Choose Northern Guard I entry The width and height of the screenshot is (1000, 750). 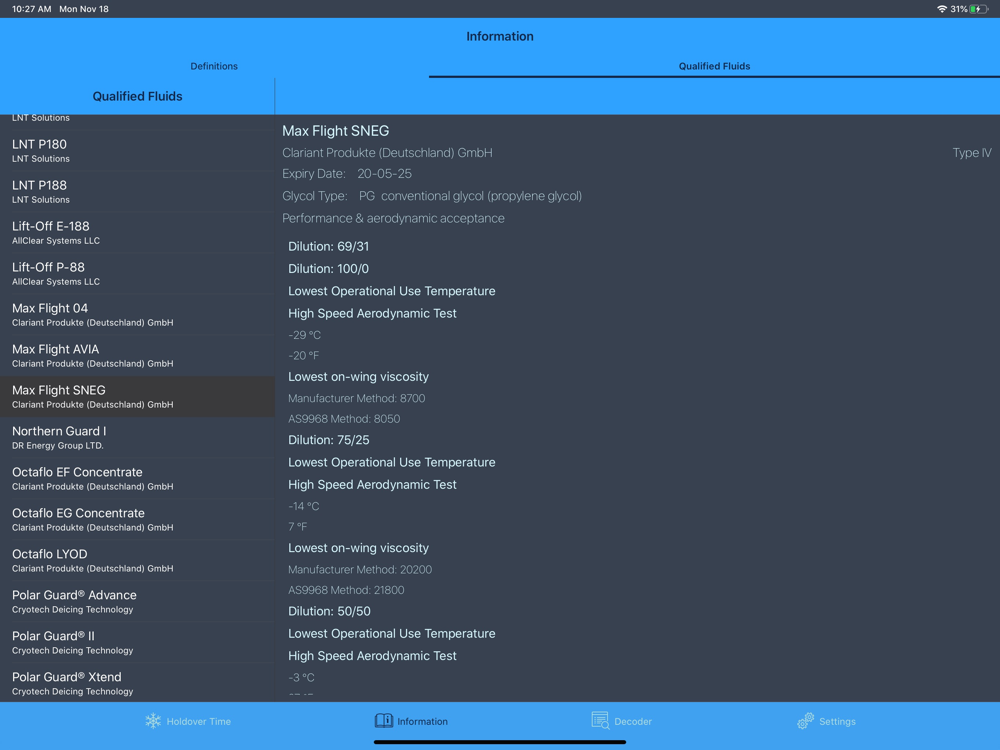point(137,438)
